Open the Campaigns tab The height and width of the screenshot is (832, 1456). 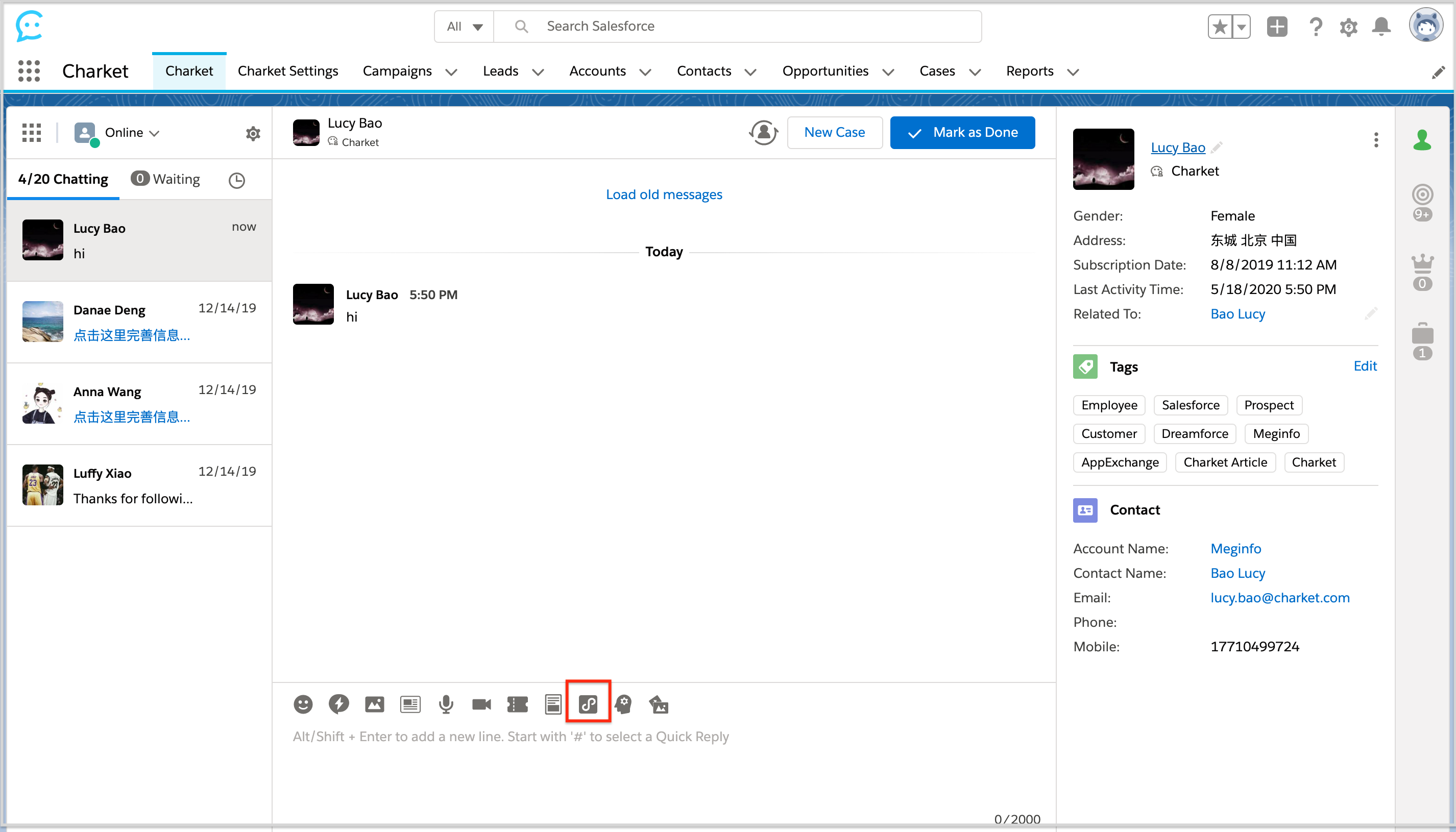coord(397,71)
